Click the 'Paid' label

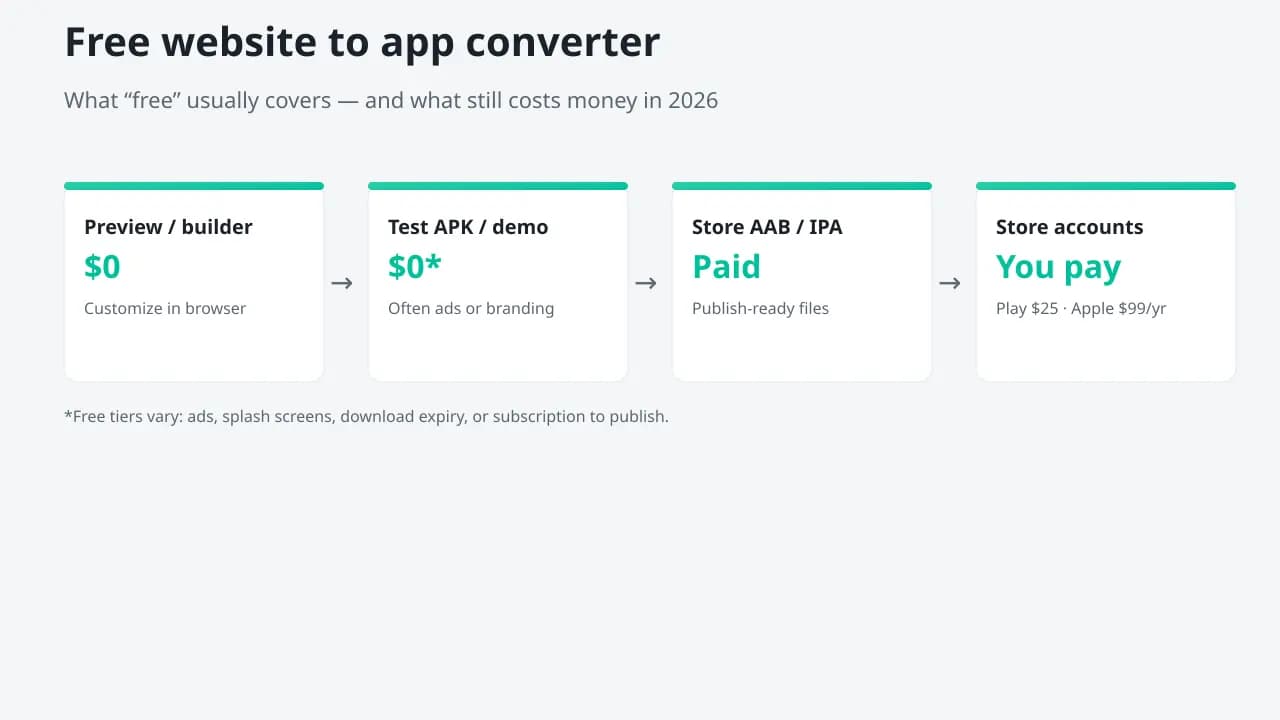coord(726,267)
